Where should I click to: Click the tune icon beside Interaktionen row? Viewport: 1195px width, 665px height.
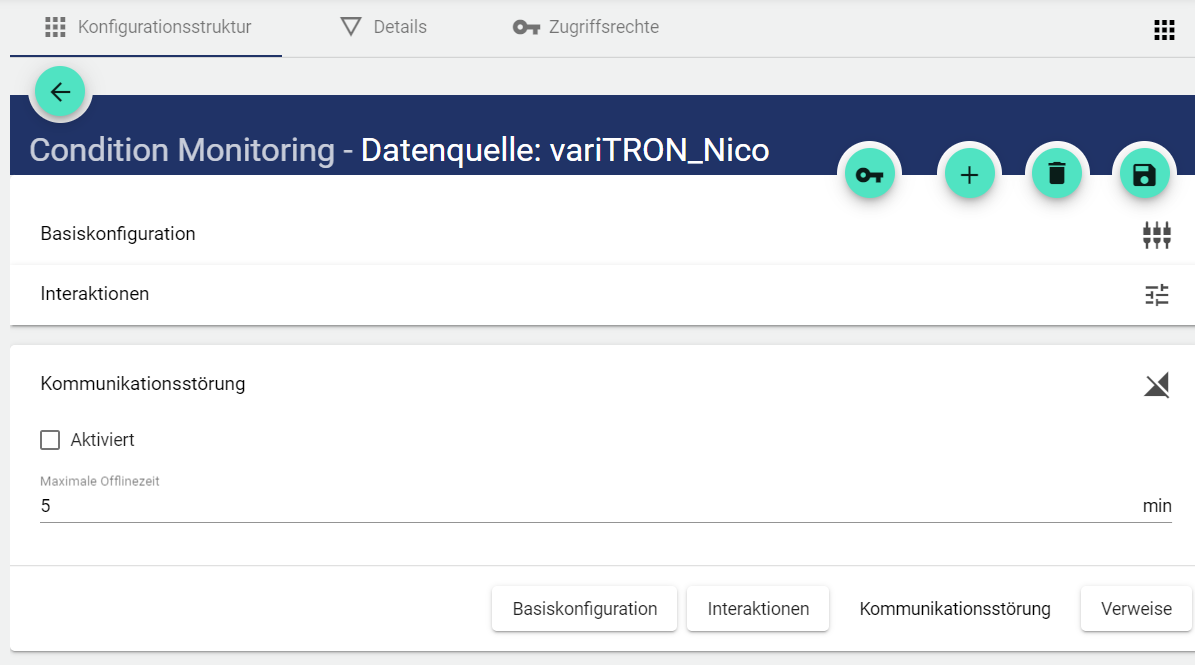pyautogui.click(x=1156, y=295)
